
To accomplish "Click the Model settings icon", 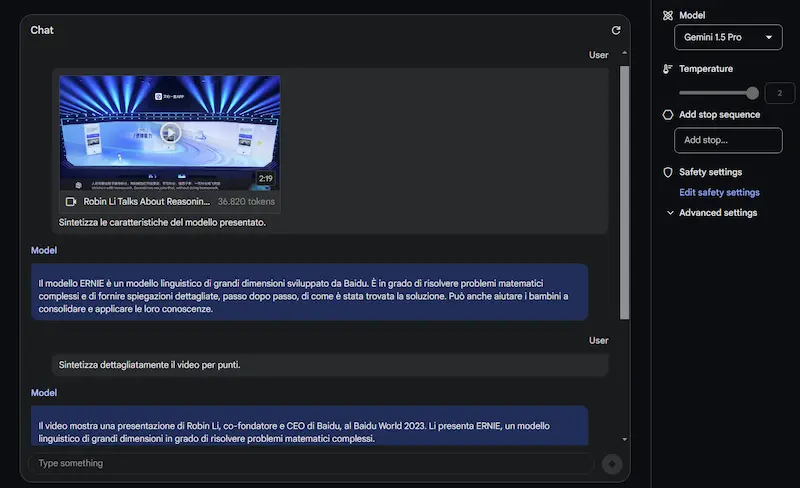I will pyautogui.click(x=667, y=16).
